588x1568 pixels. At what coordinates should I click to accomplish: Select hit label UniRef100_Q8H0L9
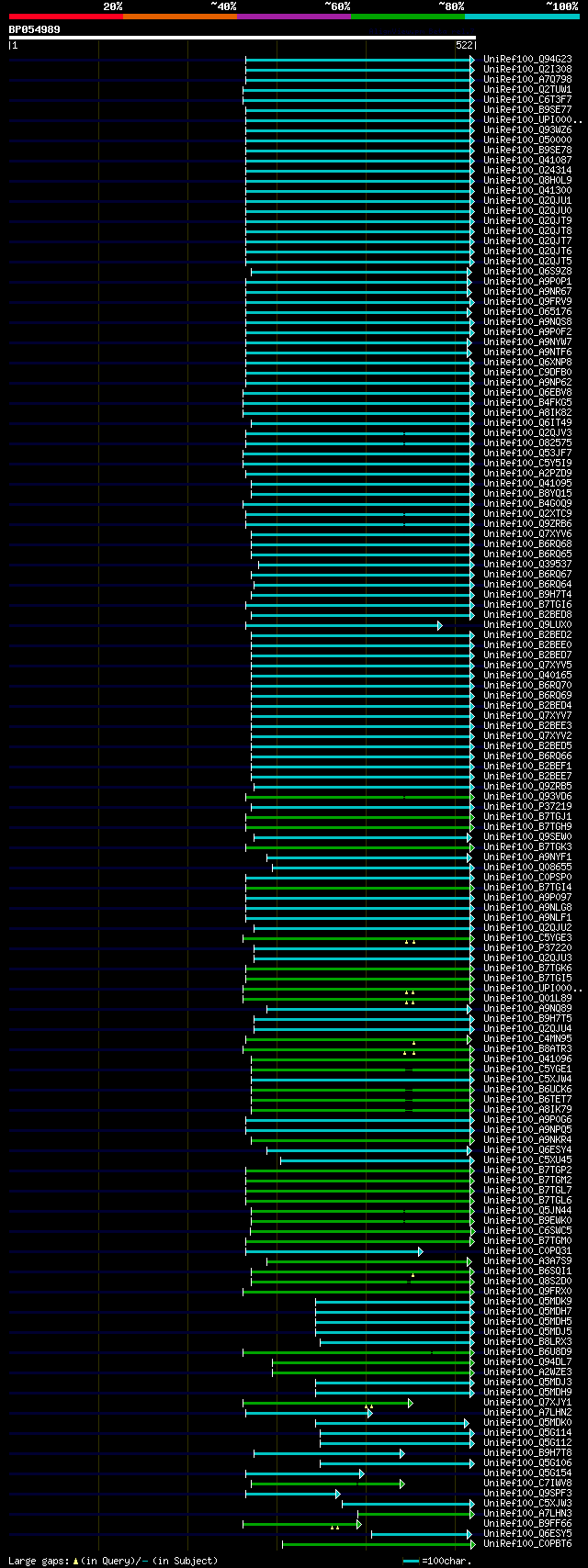[x=527, y=181]
